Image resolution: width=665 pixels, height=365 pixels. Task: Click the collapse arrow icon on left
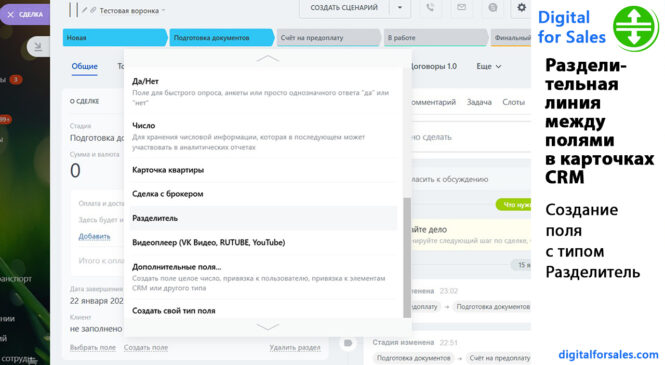click(38, 47)
